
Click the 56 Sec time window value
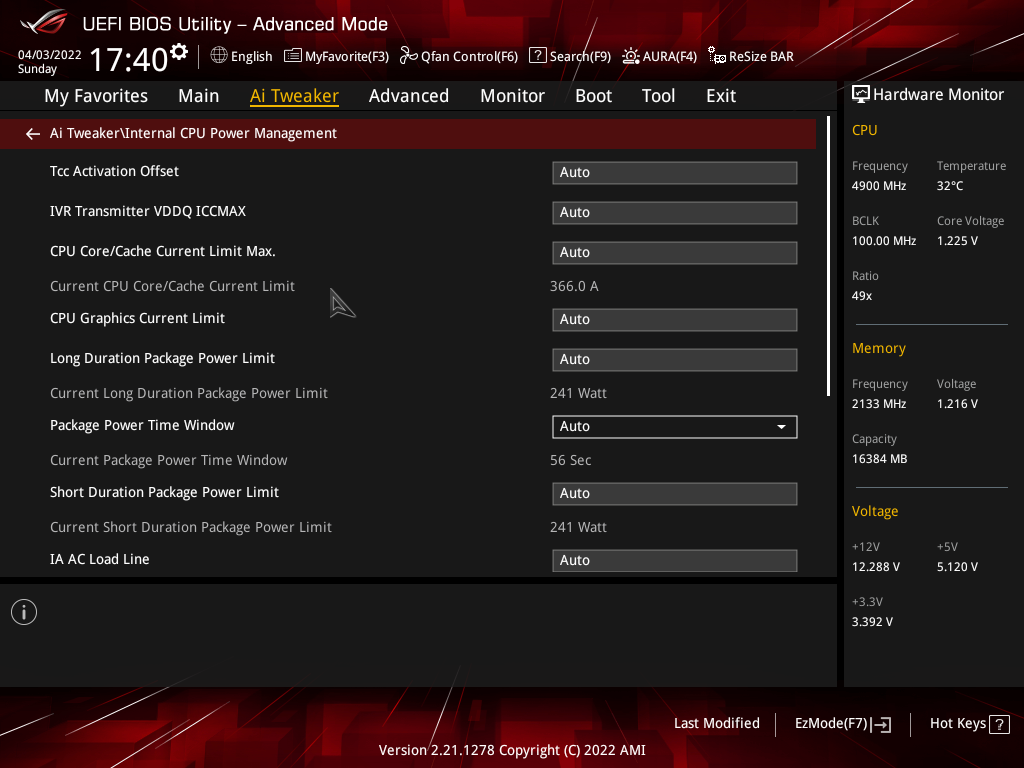(x=570, y=460)
